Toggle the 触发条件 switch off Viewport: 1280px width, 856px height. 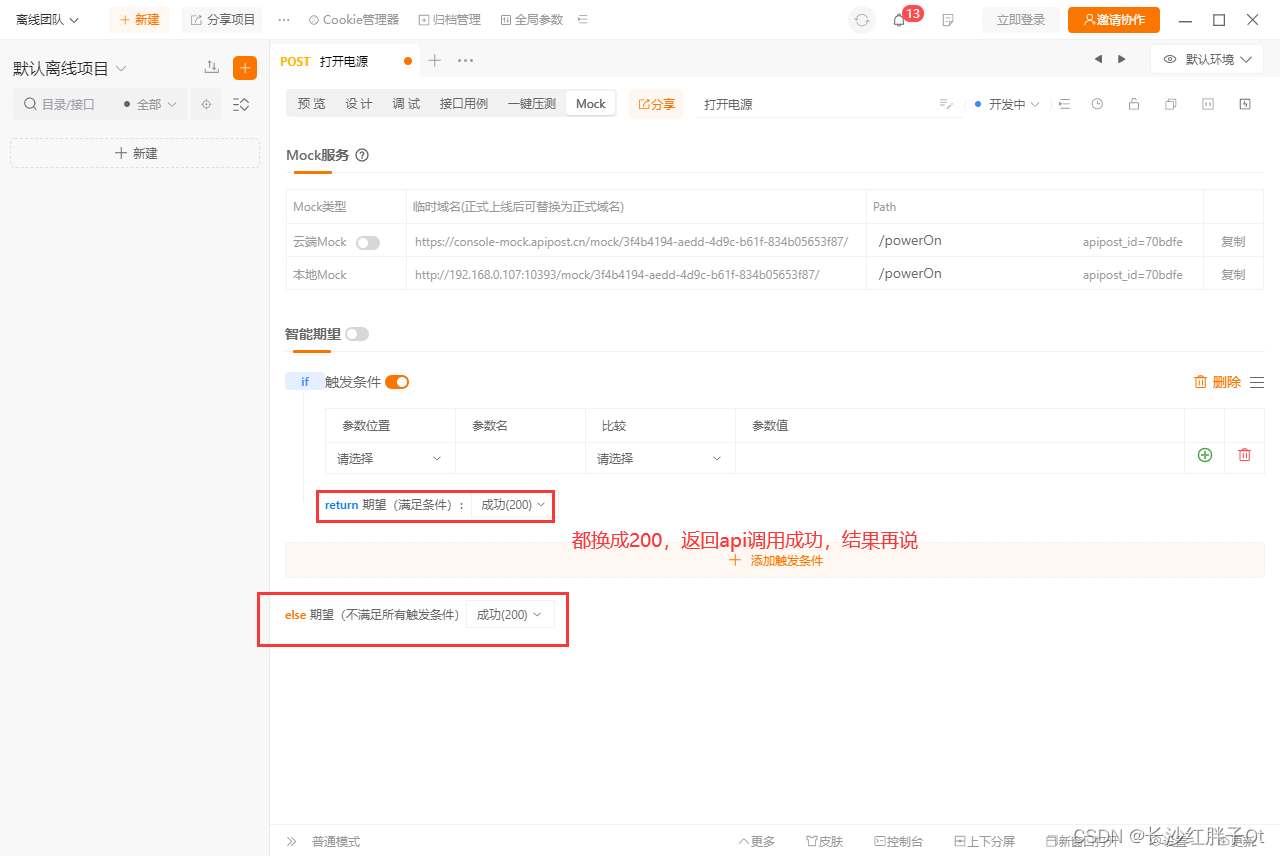click(x=397, y=382)
